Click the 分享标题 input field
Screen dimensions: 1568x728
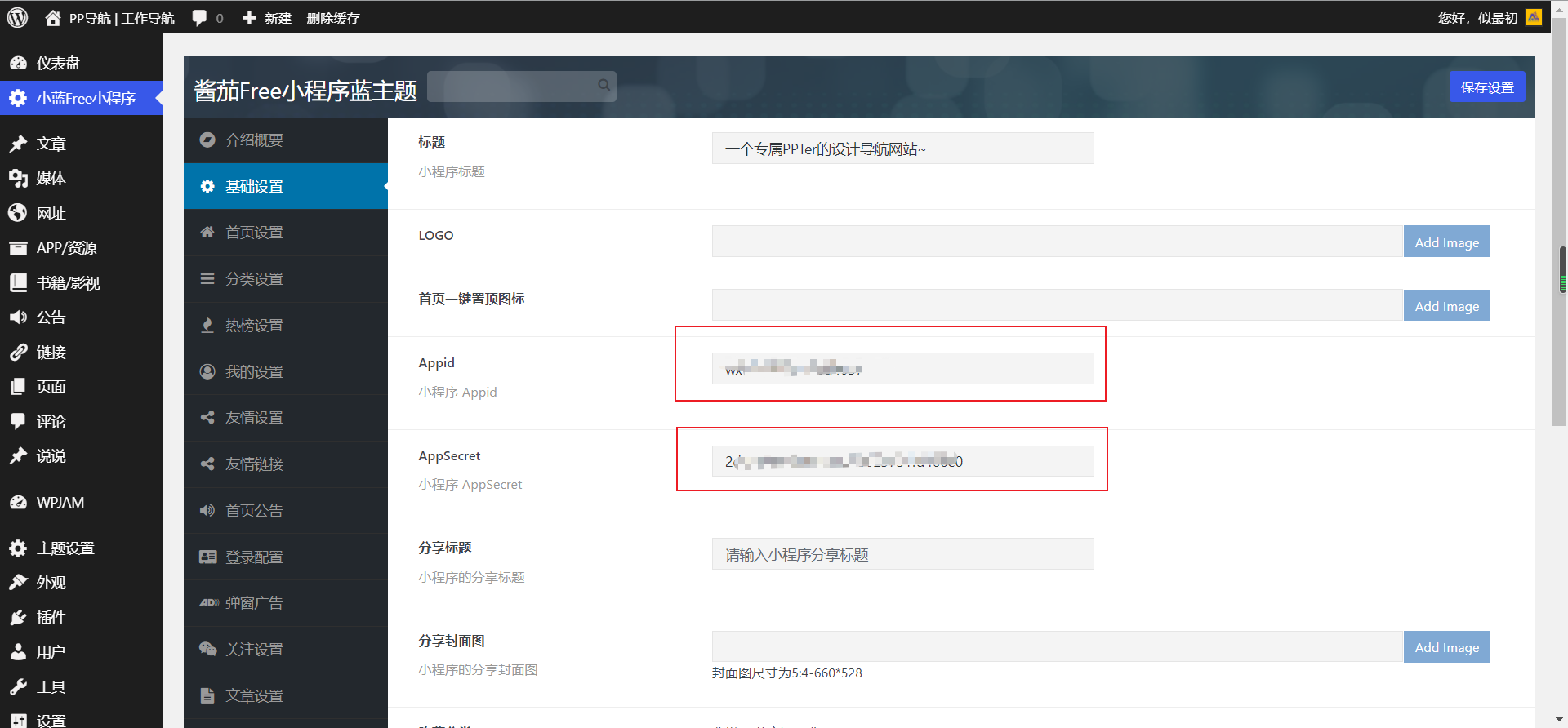(902, 554)
